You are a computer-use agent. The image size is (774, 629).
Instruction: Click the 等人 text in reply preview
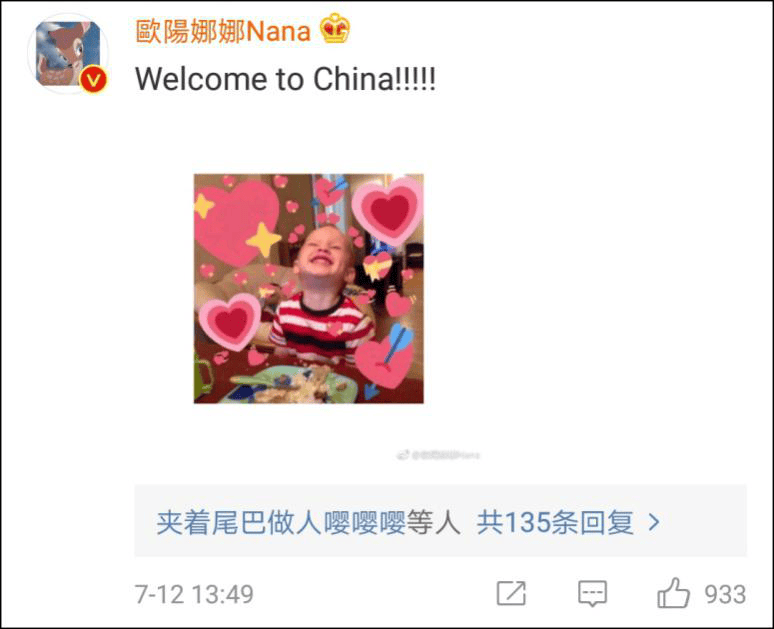pos(433,522)
